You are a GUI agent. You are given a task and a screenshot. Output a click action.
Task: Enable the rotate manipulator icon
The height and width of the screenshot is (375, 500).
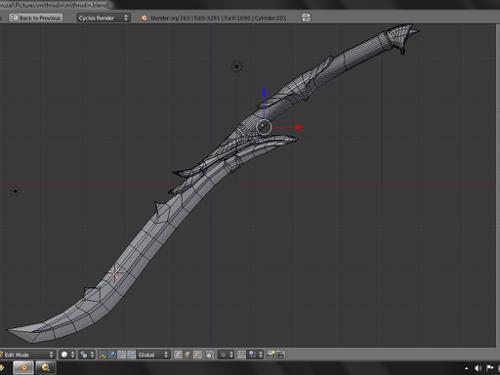coord(122,355)
